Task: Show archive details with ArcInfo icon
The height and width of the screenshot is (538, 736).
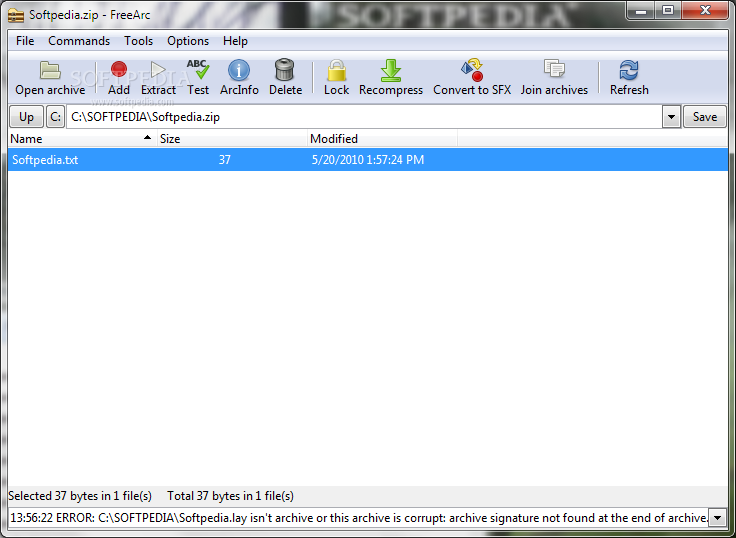Action: click(x=239, y=70)
